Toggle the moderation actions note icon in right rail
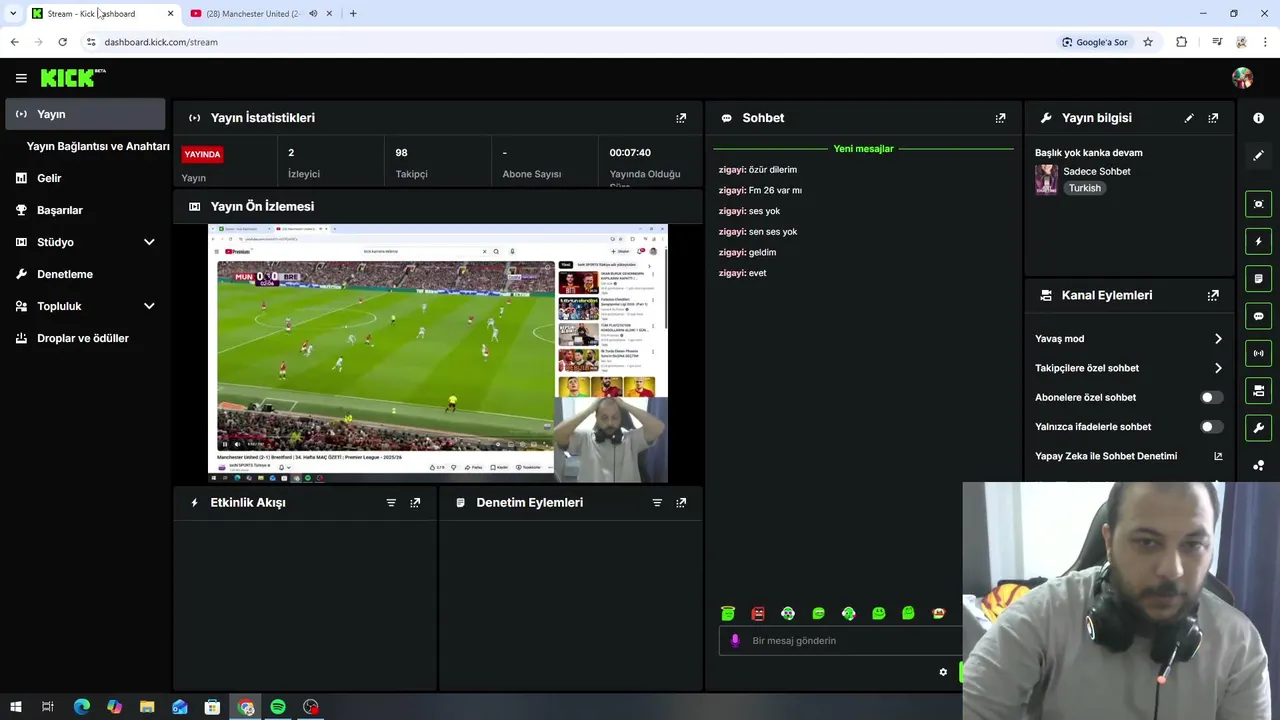 point(1258,278)
